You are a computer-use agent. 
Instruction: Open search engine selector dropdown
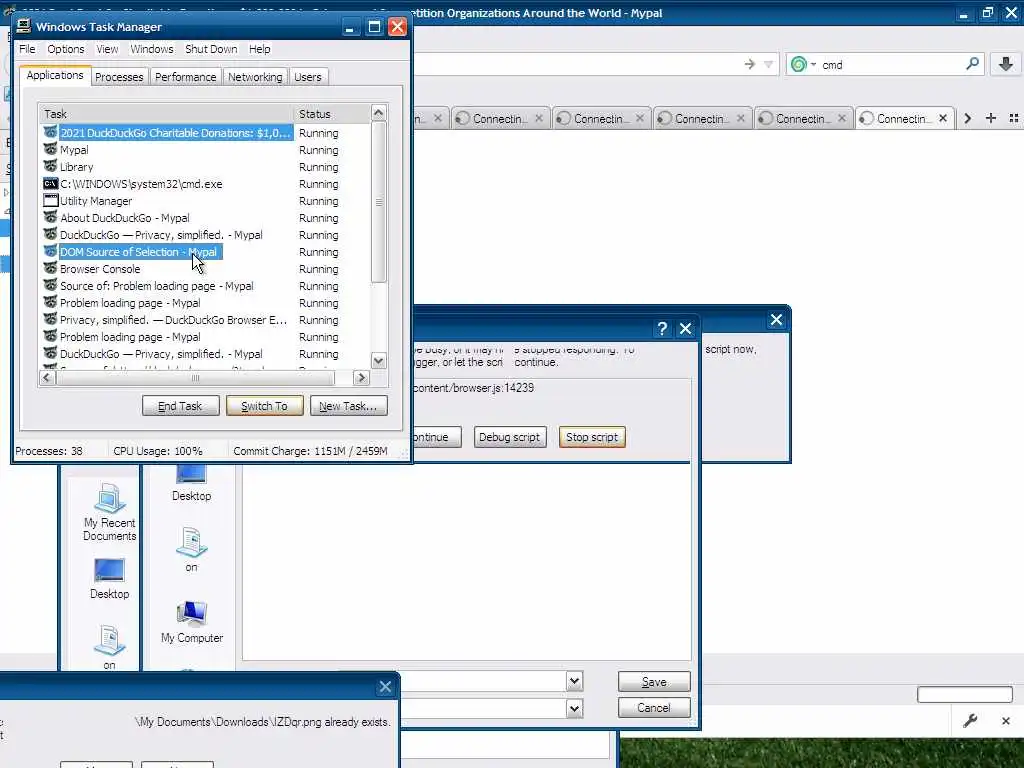click(x=803, y=64)
